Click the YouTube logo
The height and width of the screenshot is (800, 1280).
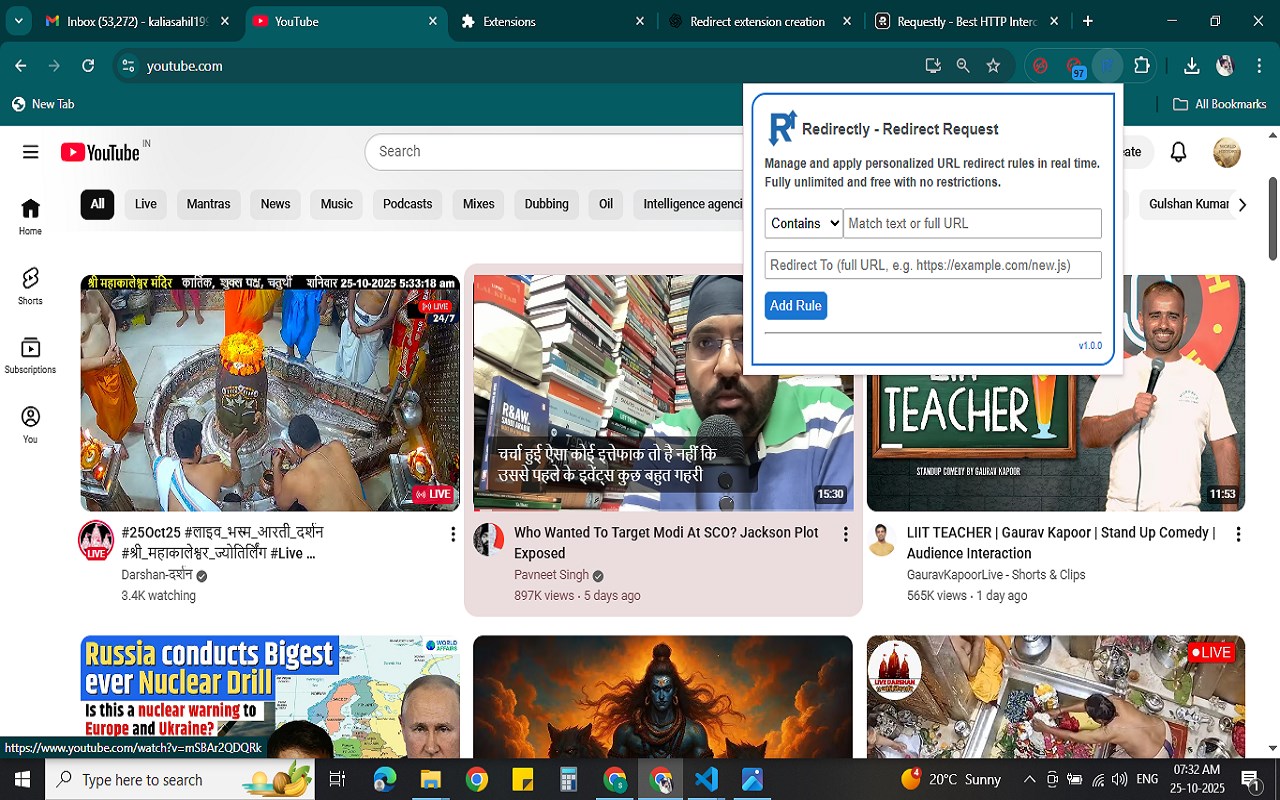click(x=100, y=152)
